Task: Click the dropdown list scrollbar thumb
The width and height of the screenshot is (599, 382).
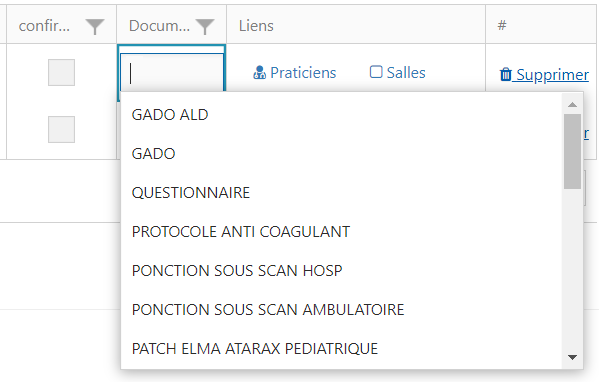Action: (572, 151)
